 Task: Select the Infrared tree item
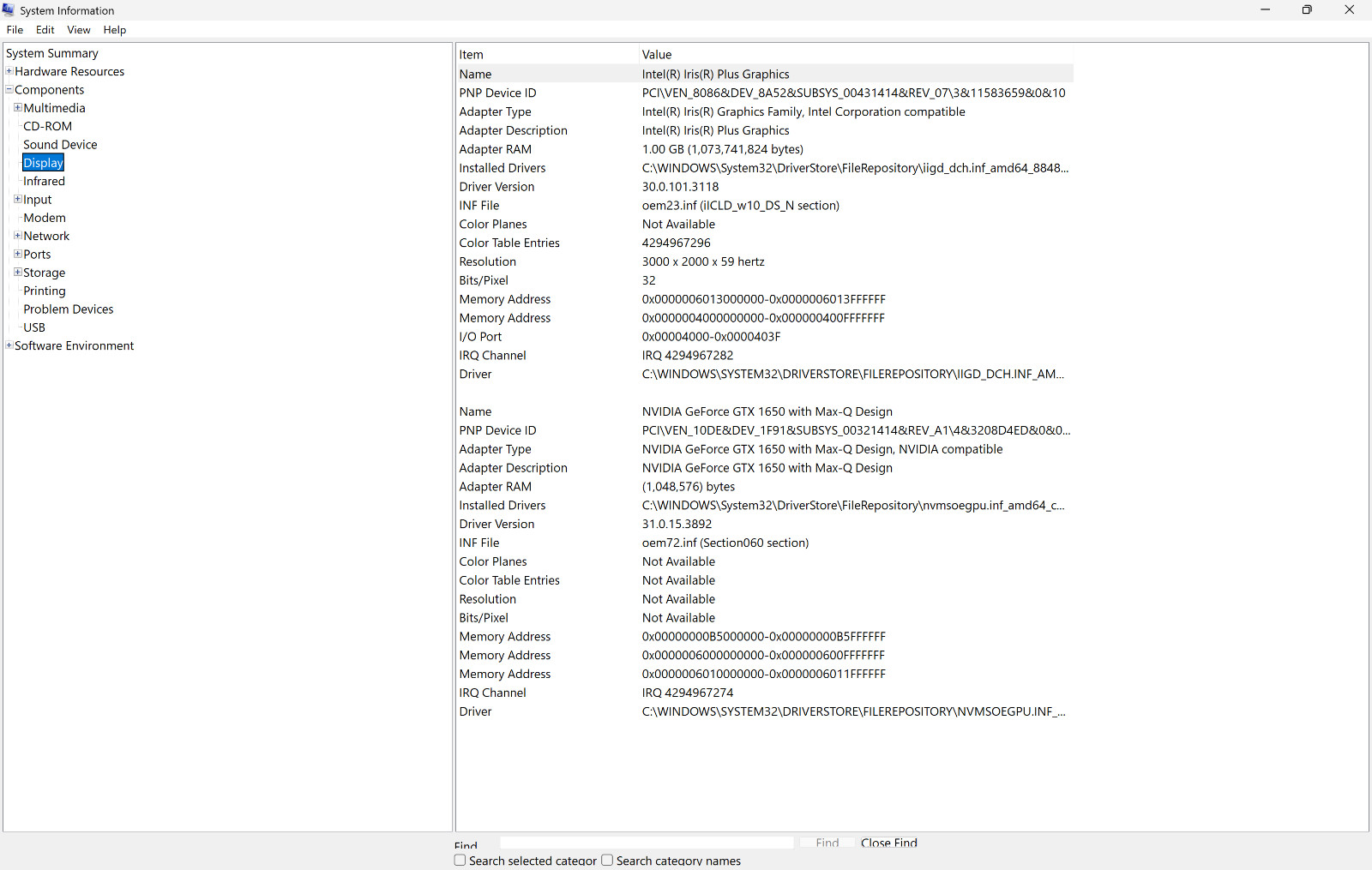[45, 181]
